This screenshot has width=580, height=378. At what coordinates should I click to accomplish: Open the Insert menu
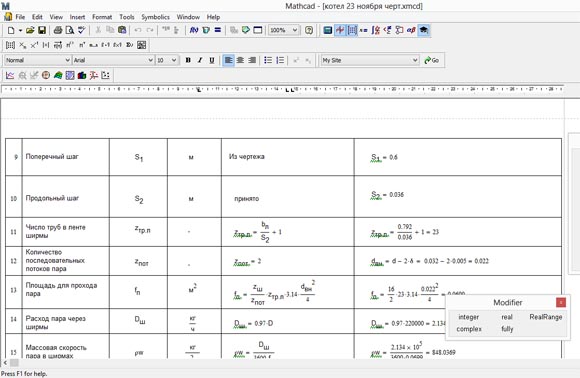point(77,17)
